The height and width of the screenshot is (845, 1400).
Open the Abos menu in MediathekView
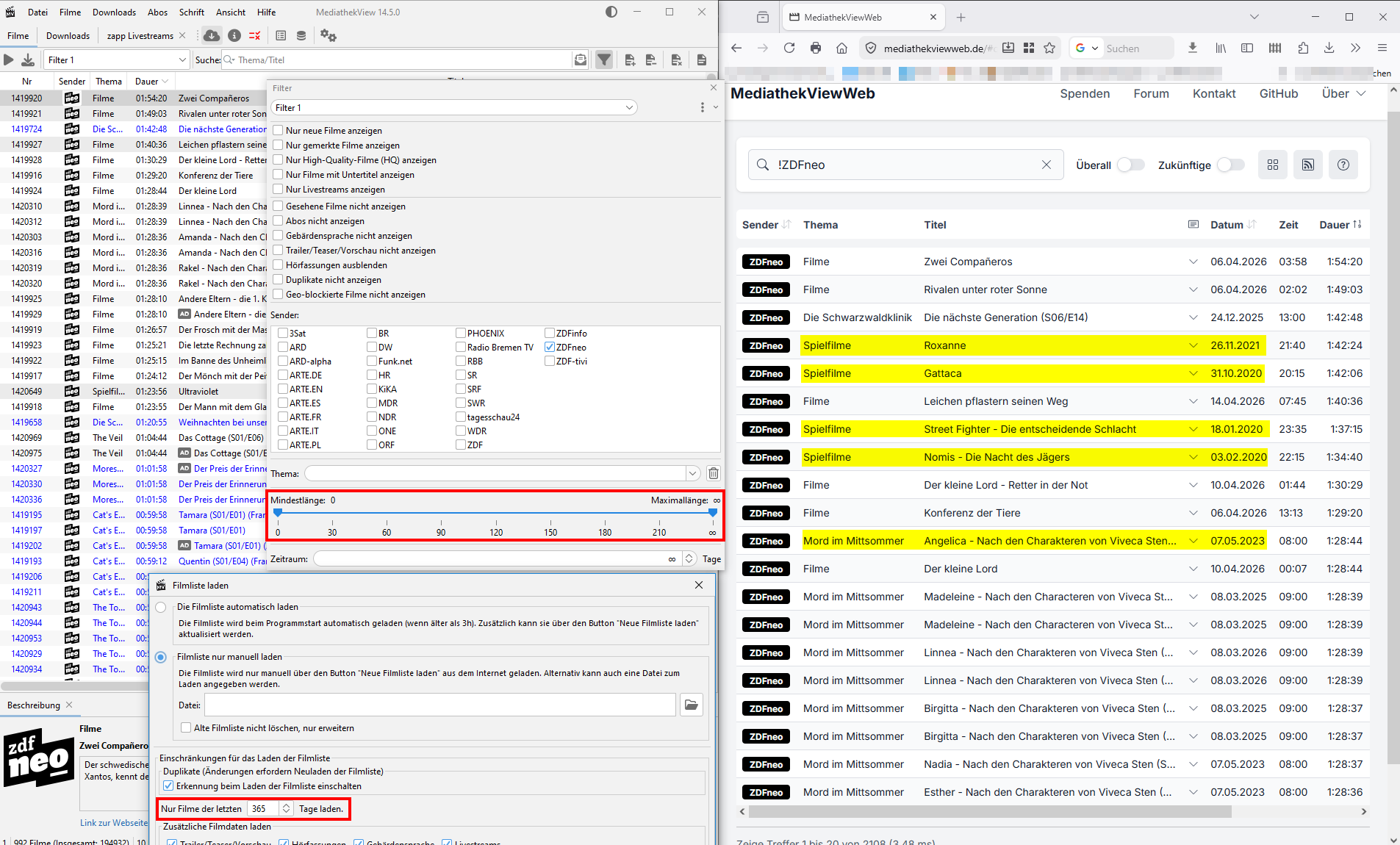158,12
